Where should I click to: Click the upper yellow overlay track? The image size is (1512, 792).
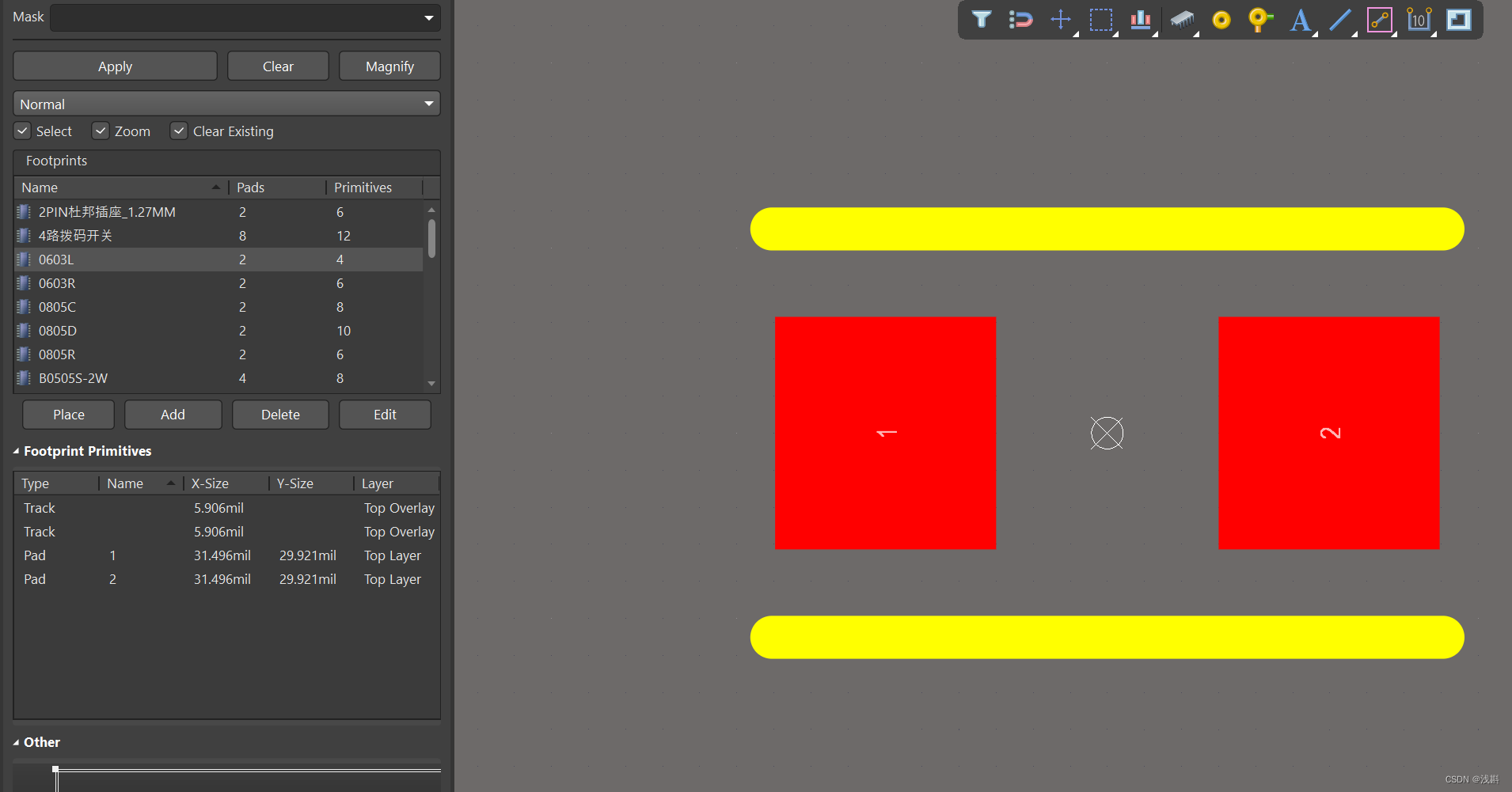click(x=1107, y=229)
